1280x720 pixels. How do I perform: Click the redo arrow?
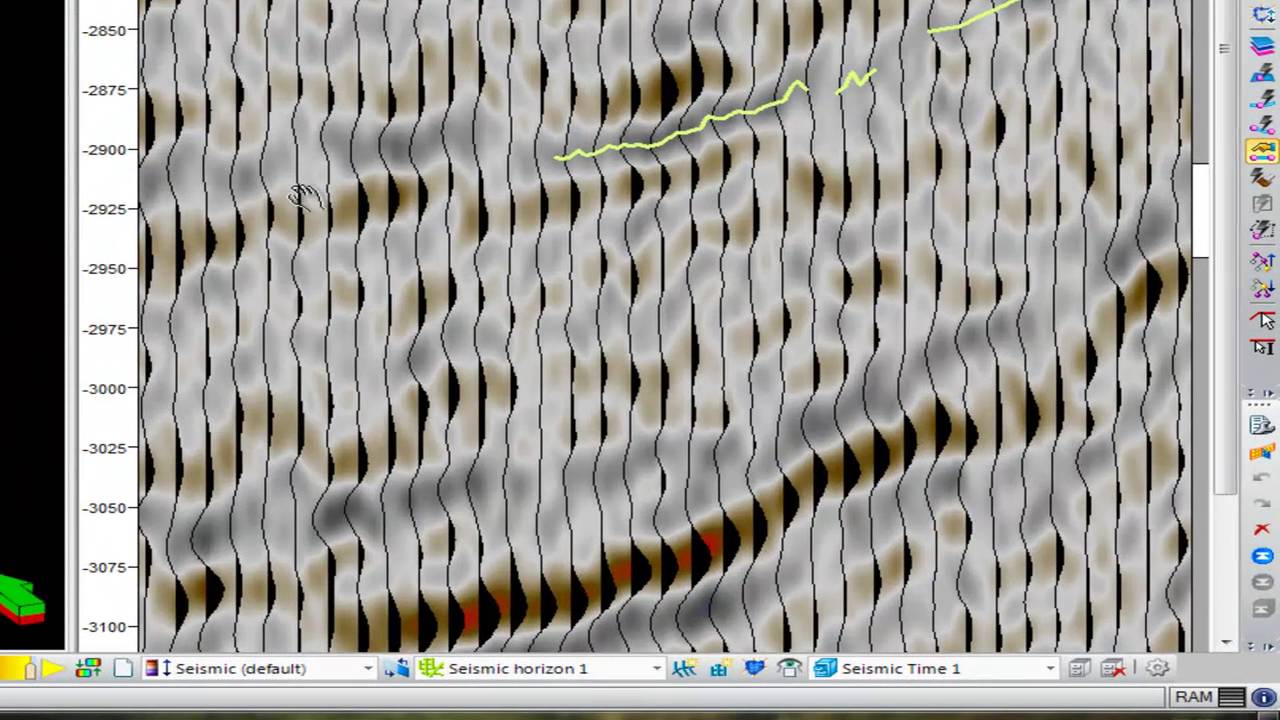[x=1262, y=503]
